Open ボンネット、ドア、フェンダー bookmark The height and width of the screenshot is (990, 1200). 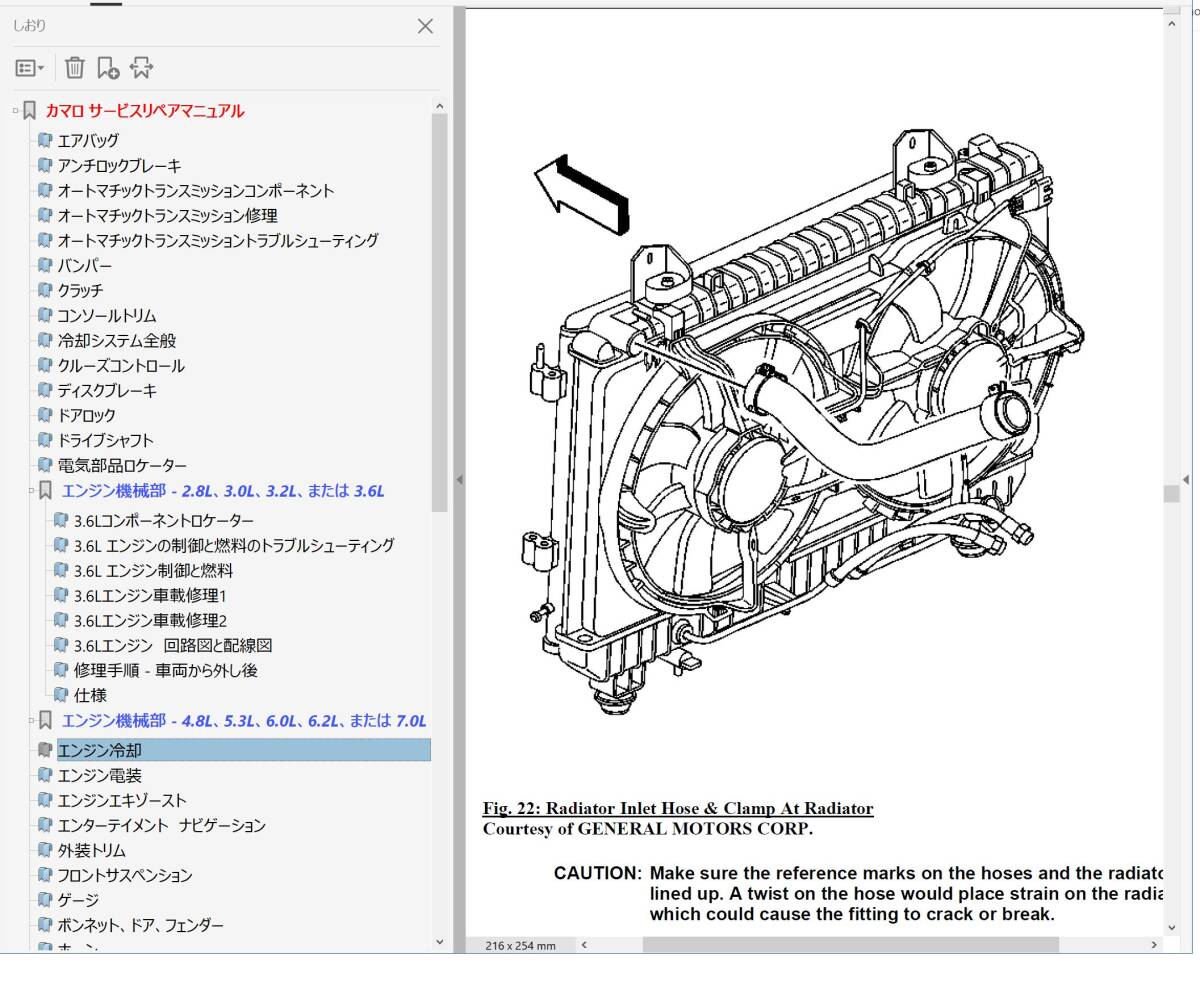140,925
